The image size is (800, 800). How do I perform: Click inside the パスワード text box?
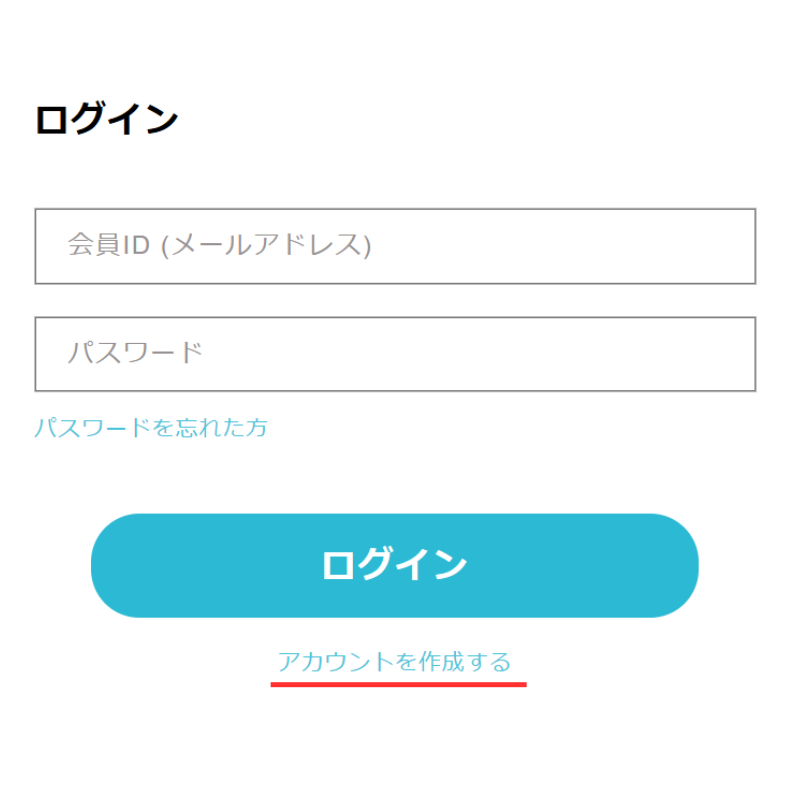pos(395,354)
